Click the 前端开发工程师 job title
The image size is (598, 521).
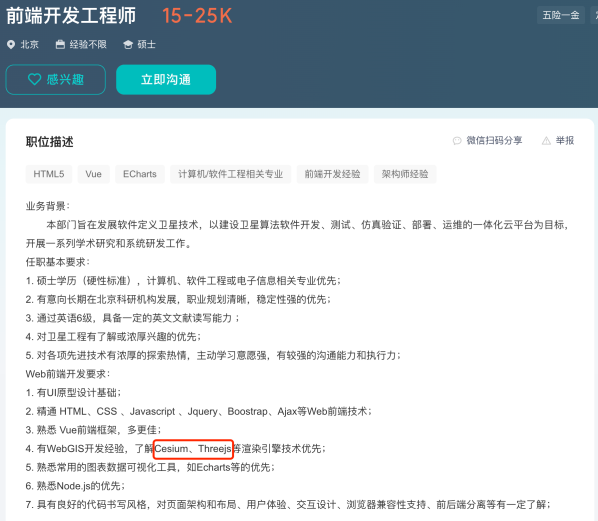71,16
